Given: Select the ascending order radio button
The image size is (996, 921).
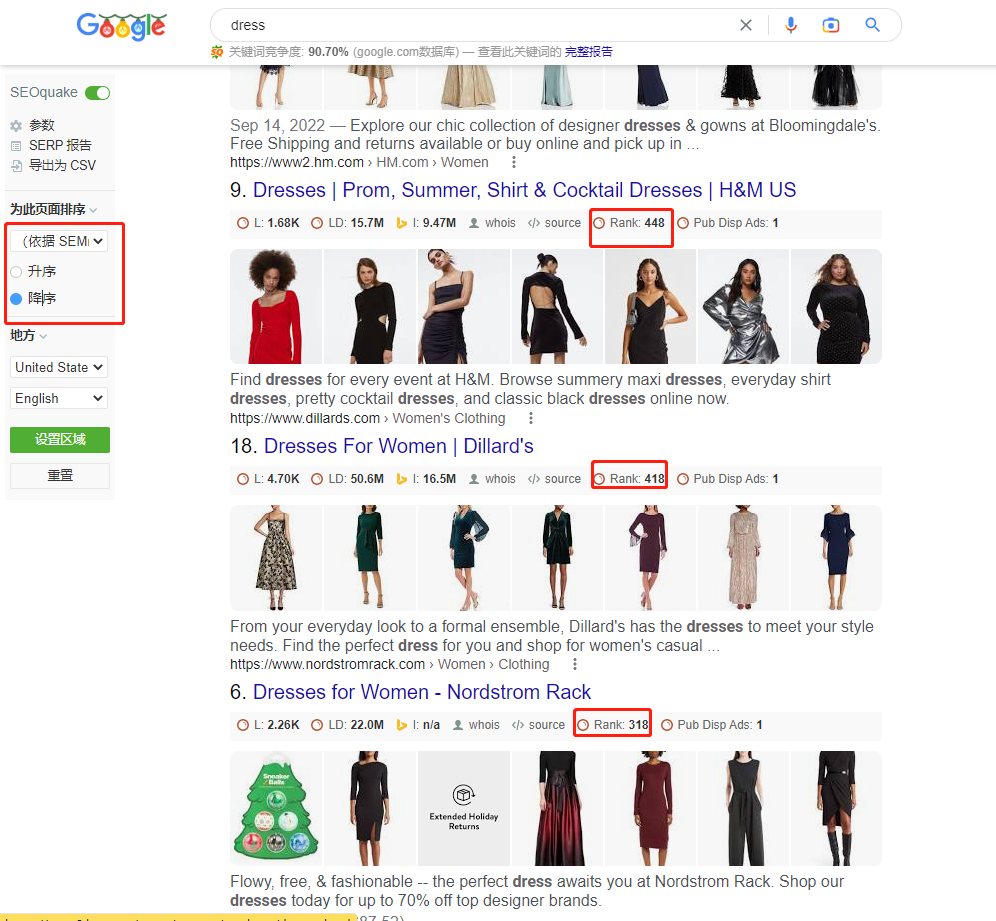Looking at the screenshot, I should point(16,272).
